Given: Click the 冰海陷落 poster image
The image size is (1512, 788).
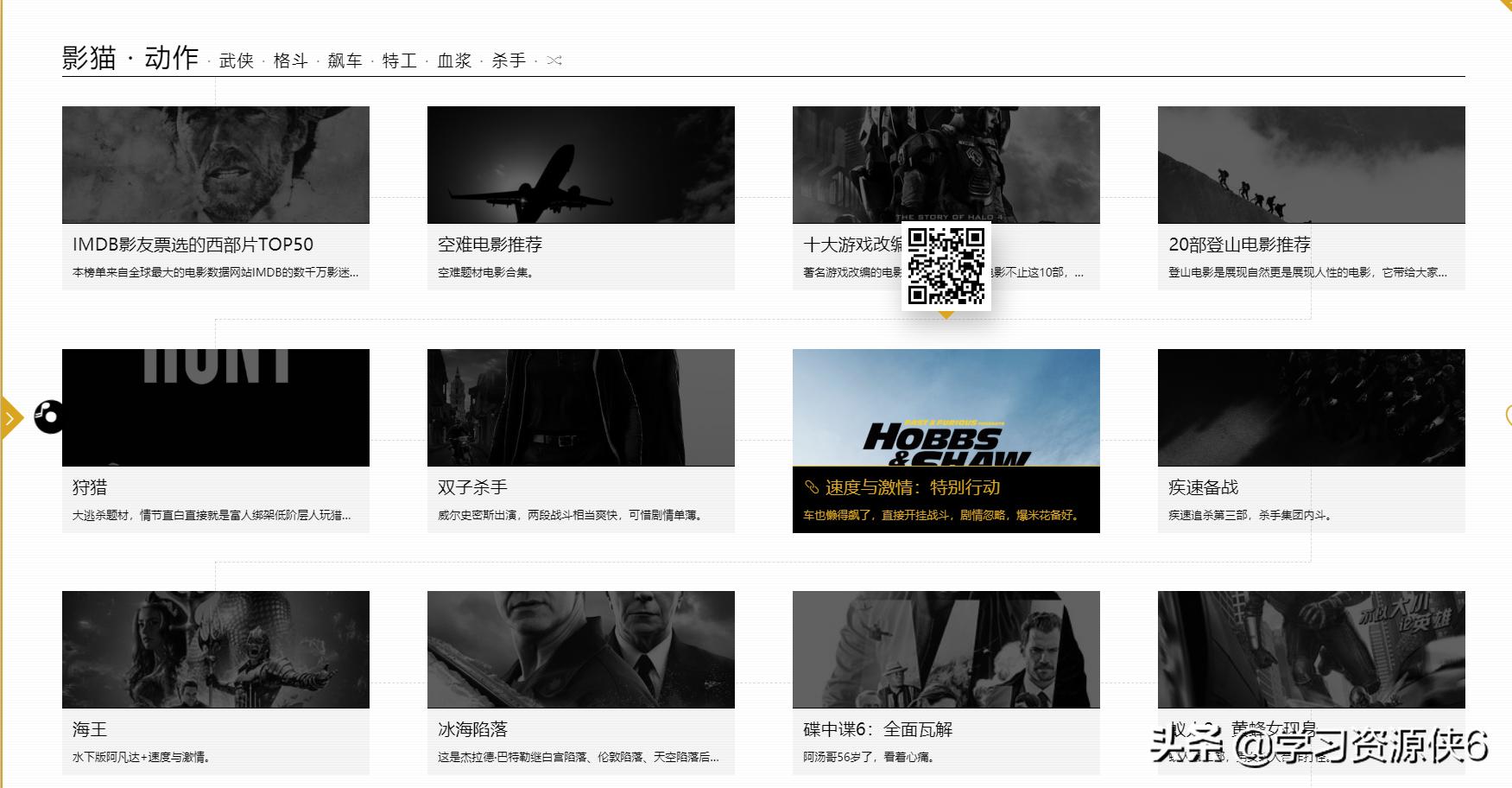Looking at the screenshot, I should pos(580,649).
